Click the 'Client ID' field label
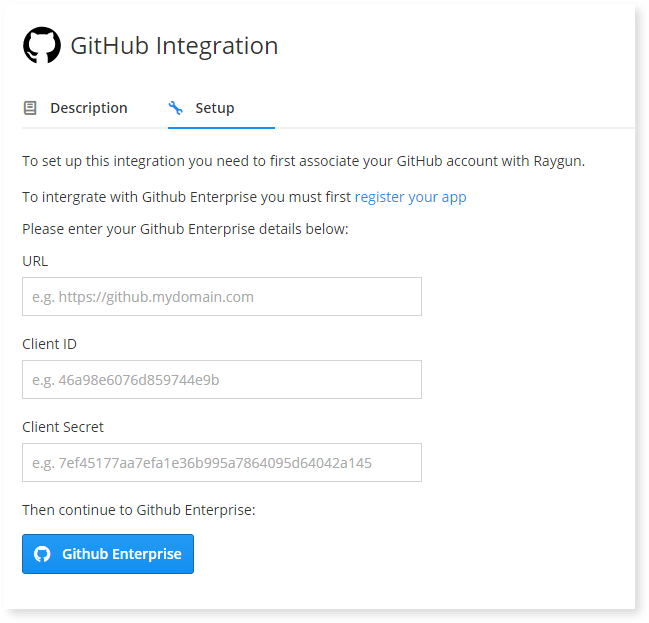 (x=50, y=344)
